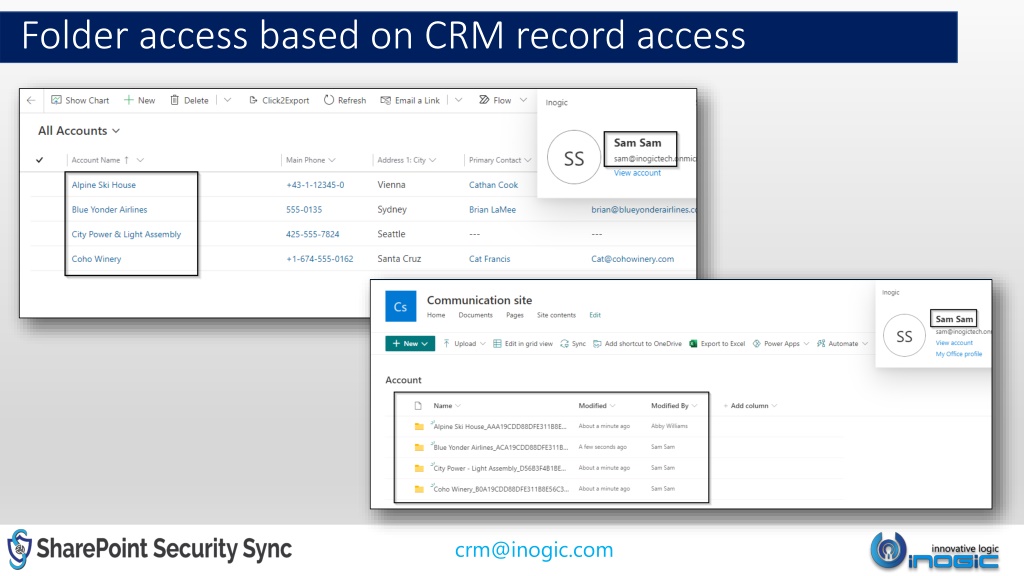
Task: Open Site contents in the site navigation
Action: 556,315
